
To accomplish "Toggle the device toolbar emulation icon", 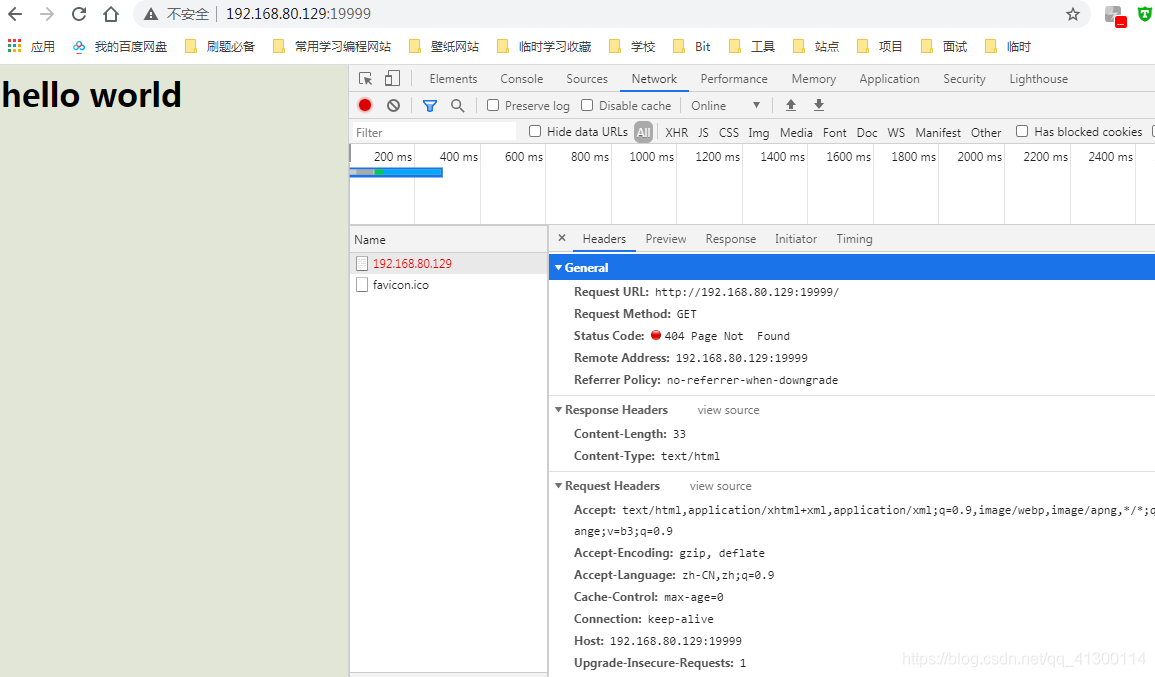I will pos(391,78).
